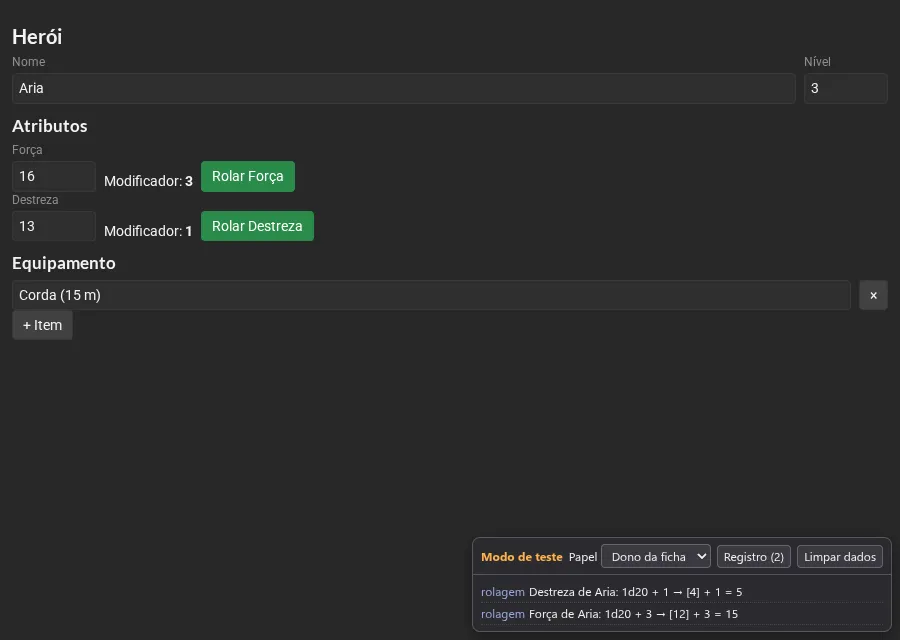Clear data with Limpar dados

840,556
